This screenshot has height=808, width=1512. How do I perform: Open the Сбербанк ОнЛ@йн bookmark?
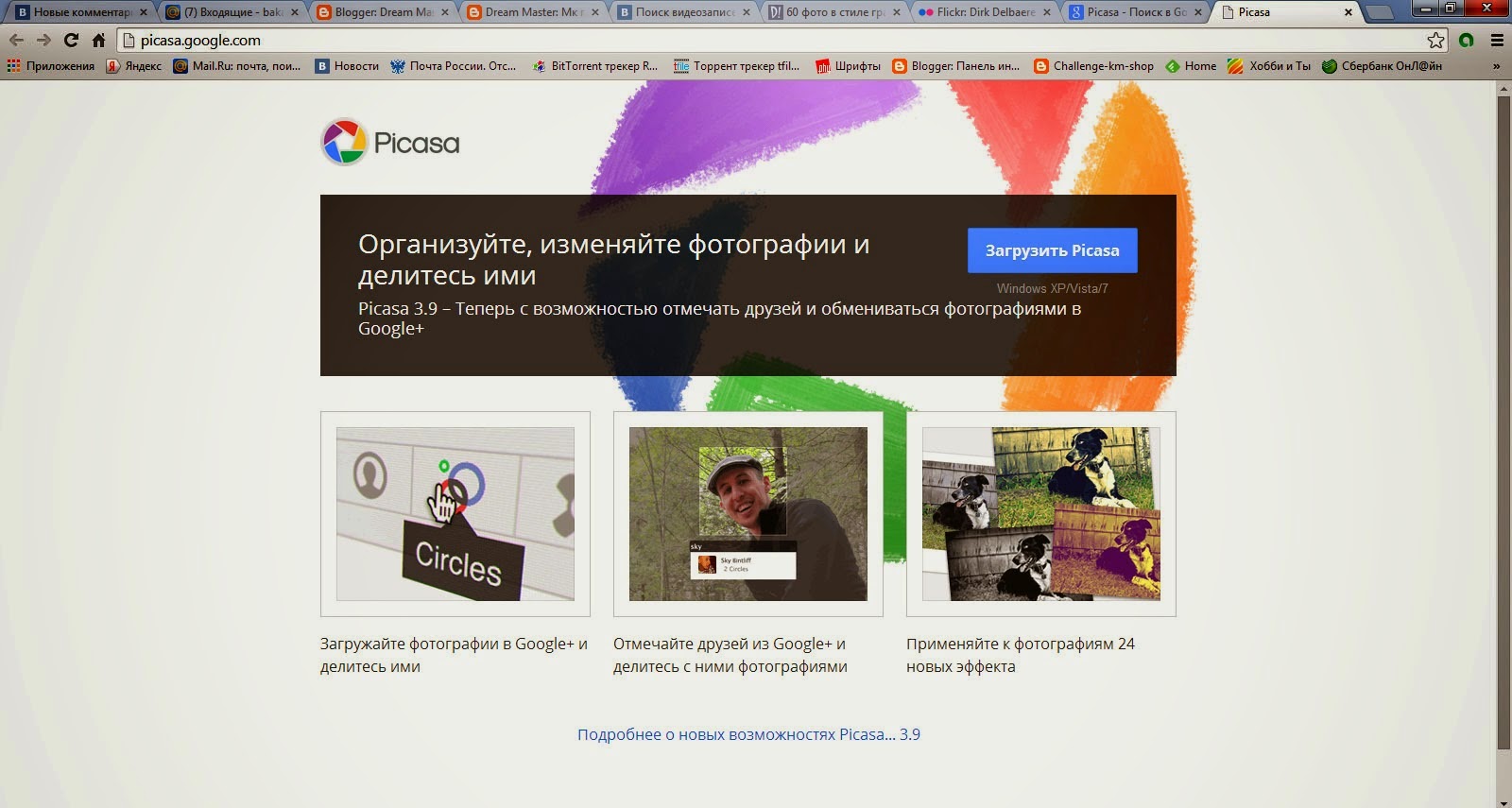(x=1382, y=66)
